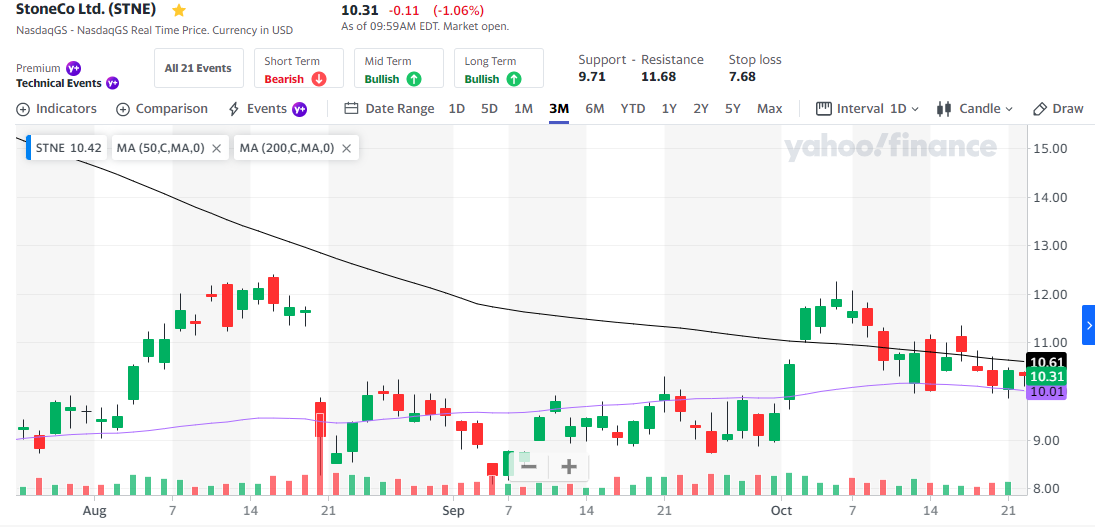Click the current price 10.31 header

tap(360, 10)
